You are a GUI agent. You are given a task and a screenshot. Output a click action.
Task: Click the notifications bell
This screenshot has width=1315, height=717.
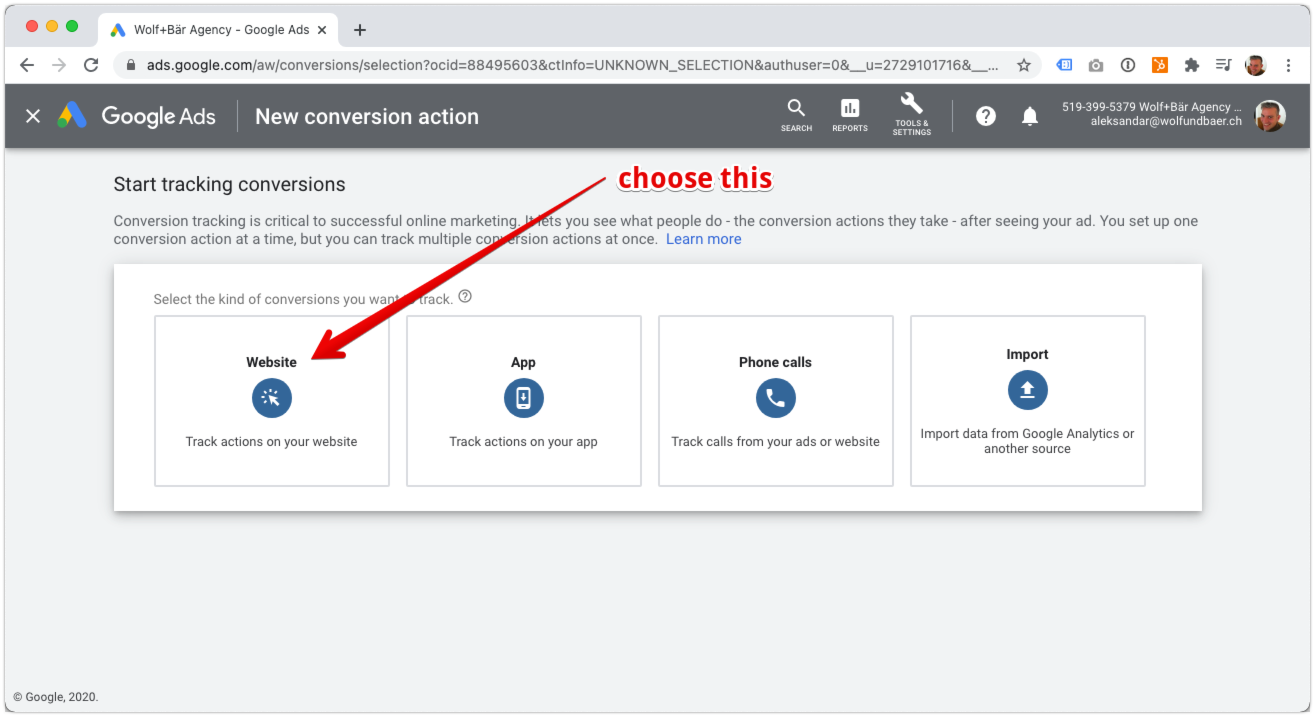pyautogui.click(x=1029, y=115)
